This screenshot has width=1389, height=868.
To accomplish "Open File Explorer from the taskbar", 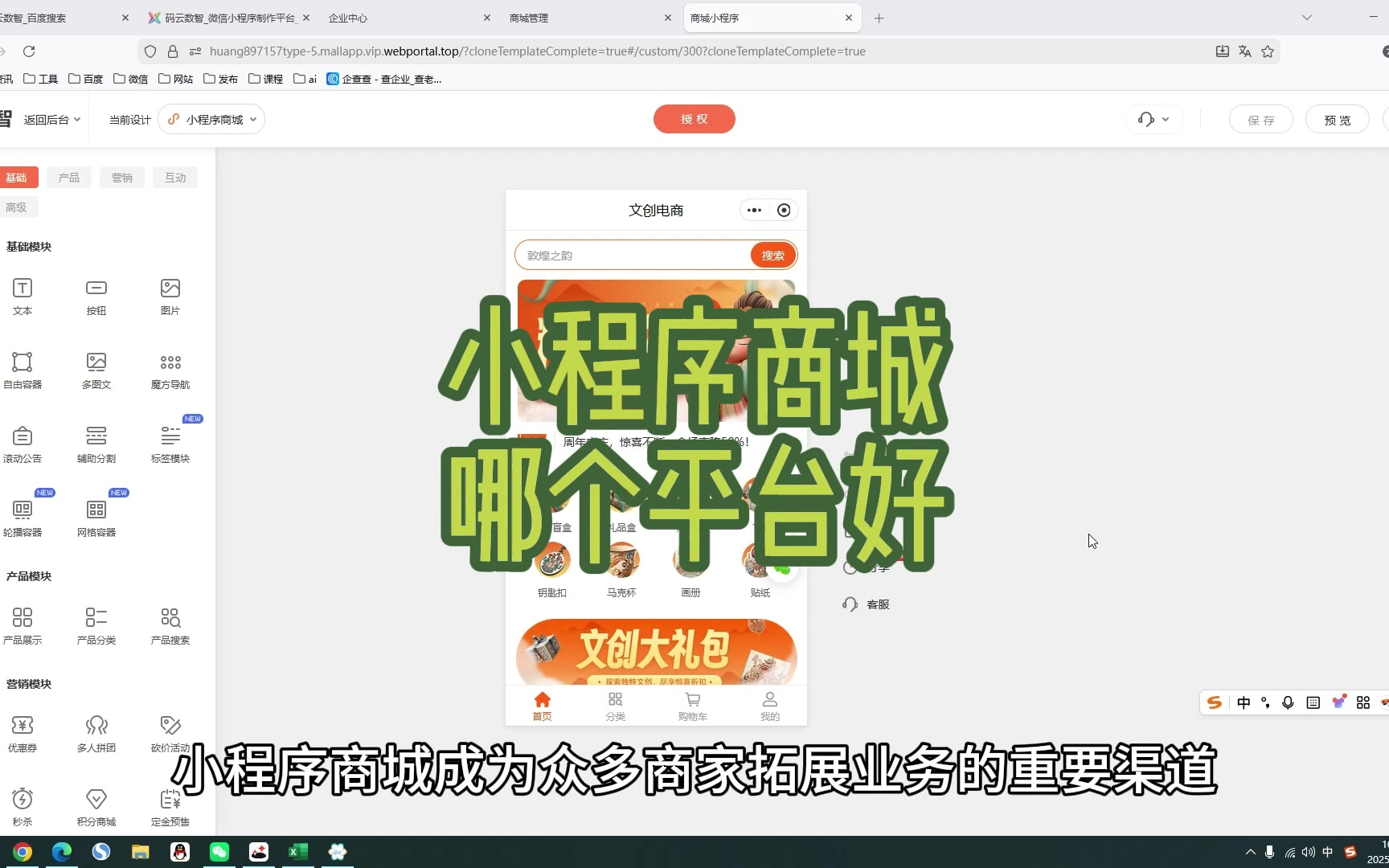I will (x=141, y=852).
